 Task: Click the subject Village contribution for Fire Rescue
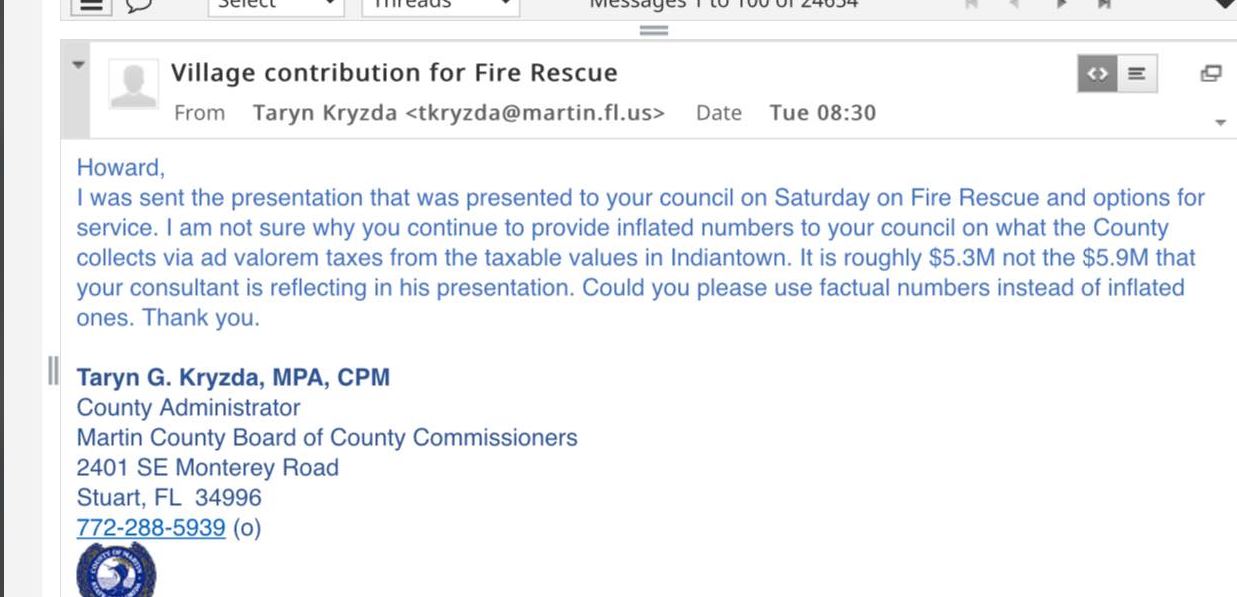pyautogui.click(x=394, y=73)
